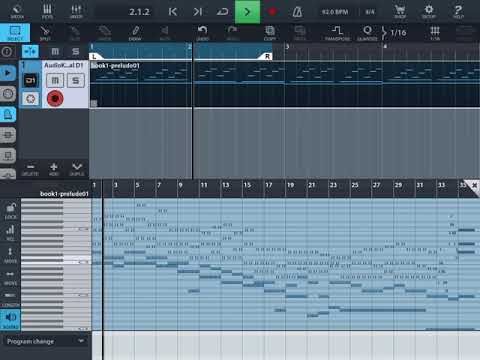Screen dimensions: 480x360
Task: Select the vertical Move tool in key editor
Action: point(10,255)
